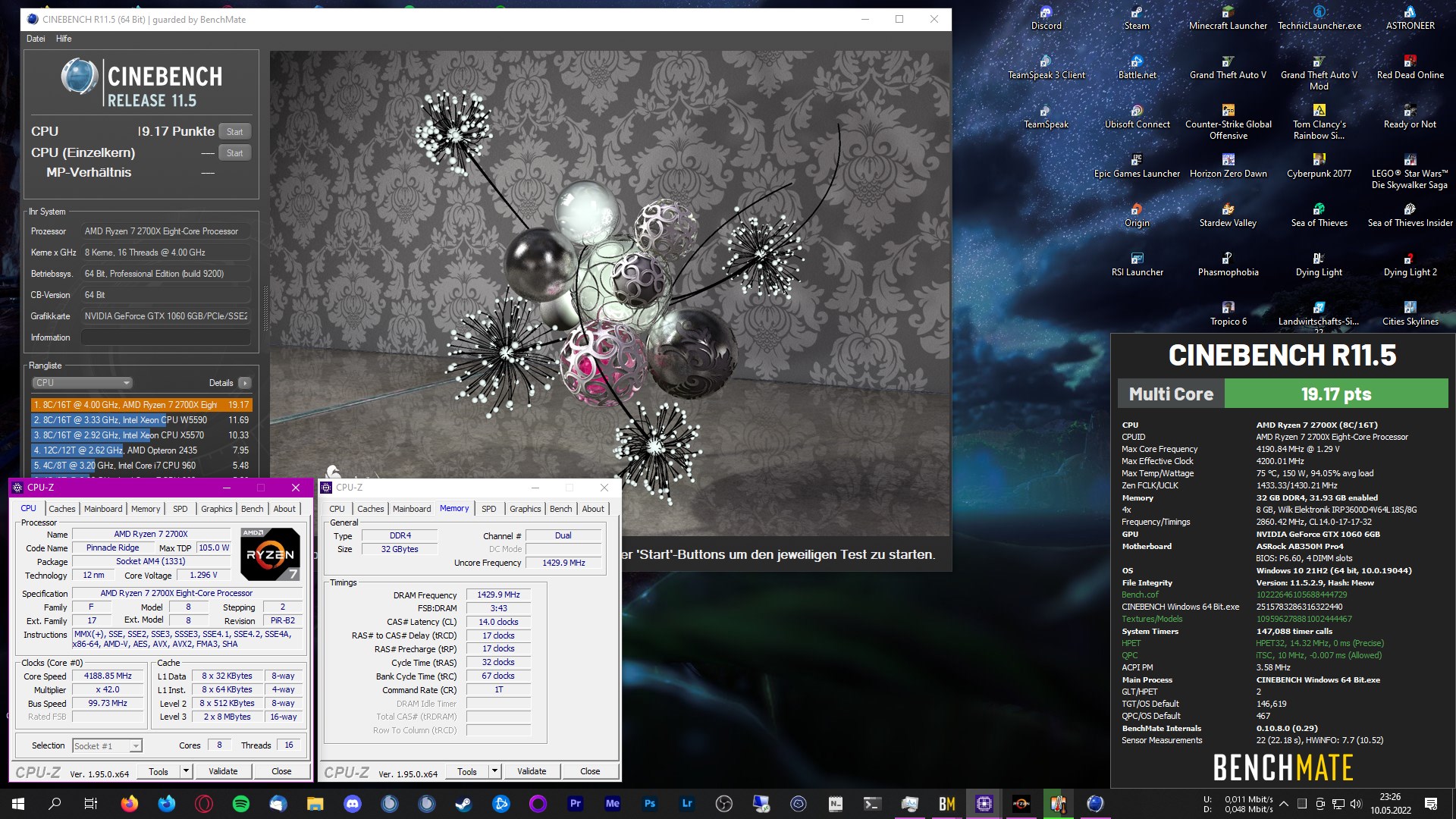The width and height of the screenshot is (1456, 819).
Task: Click the OBS Studio taskbar icon
Action: point(724,804)
